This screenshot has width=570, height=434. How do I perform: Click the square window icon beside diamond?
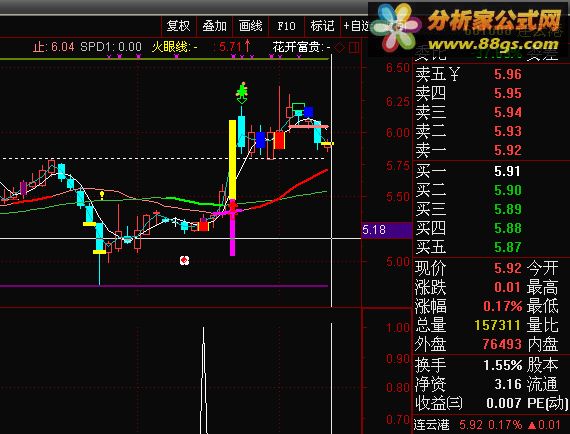354,47
